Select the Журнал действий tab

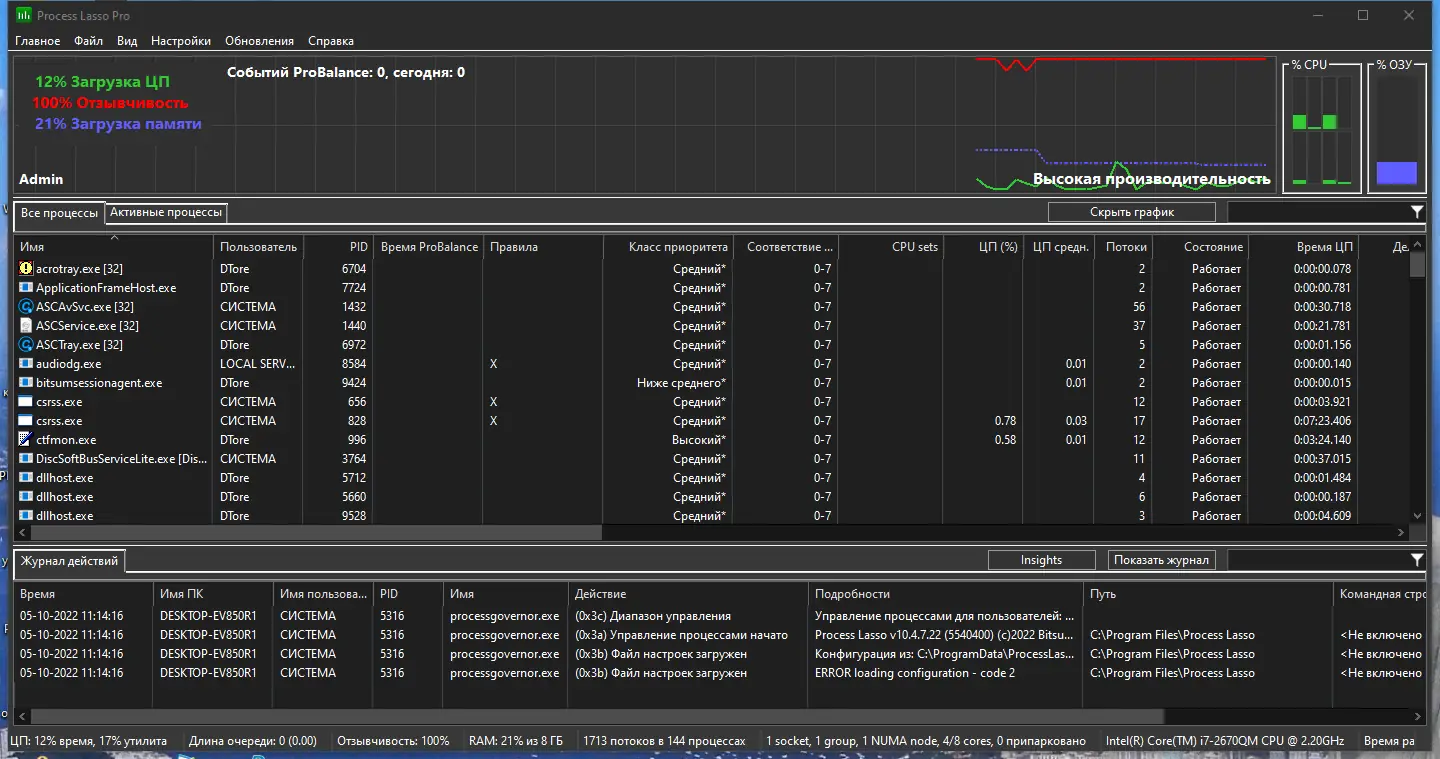click(70, 561)
